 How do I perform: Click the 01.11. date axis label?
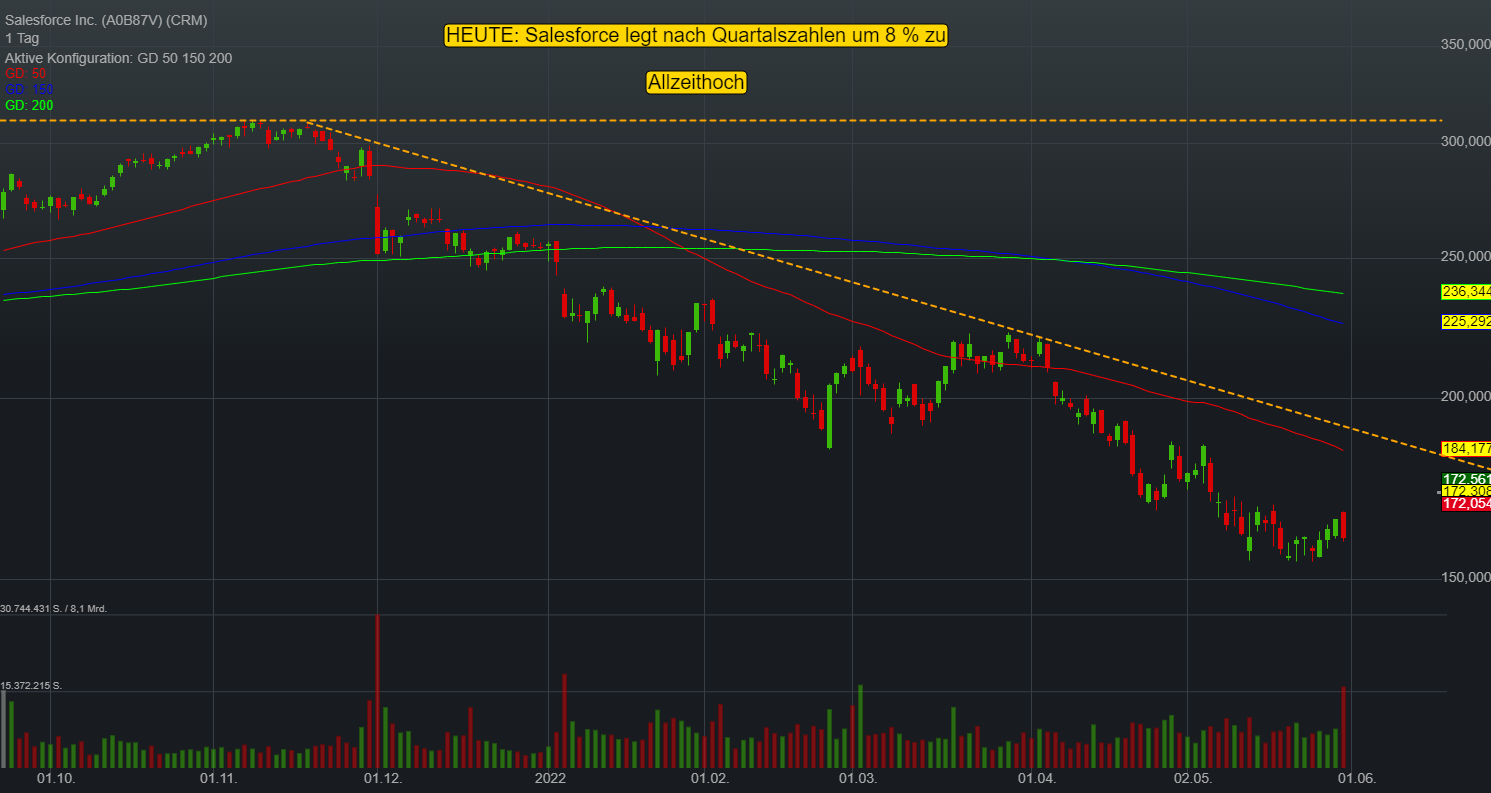click(217, 778)
